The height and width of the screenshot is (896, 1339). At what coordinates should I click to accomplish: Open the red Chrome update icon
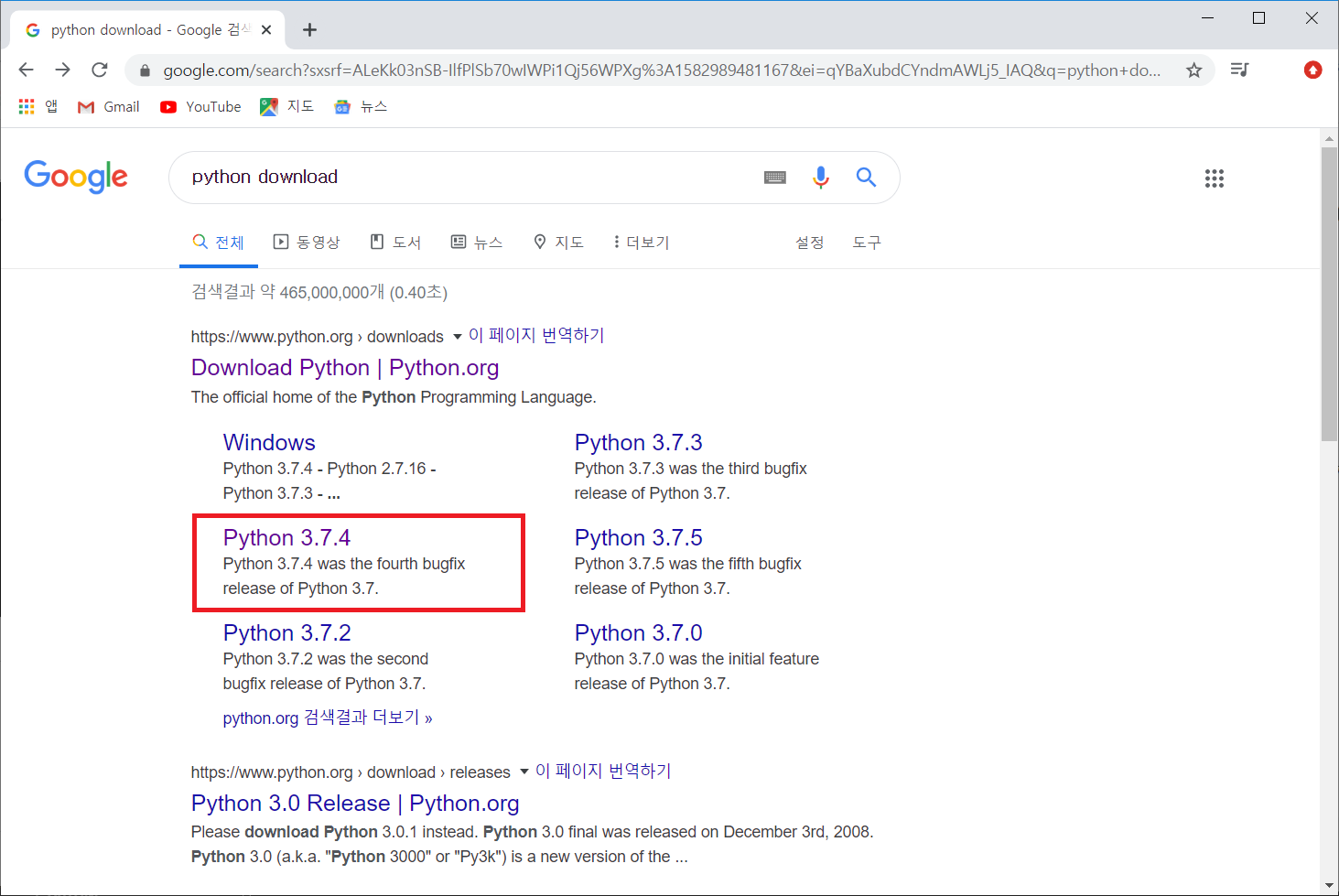pyautogui.click(x=1312, y=70)
